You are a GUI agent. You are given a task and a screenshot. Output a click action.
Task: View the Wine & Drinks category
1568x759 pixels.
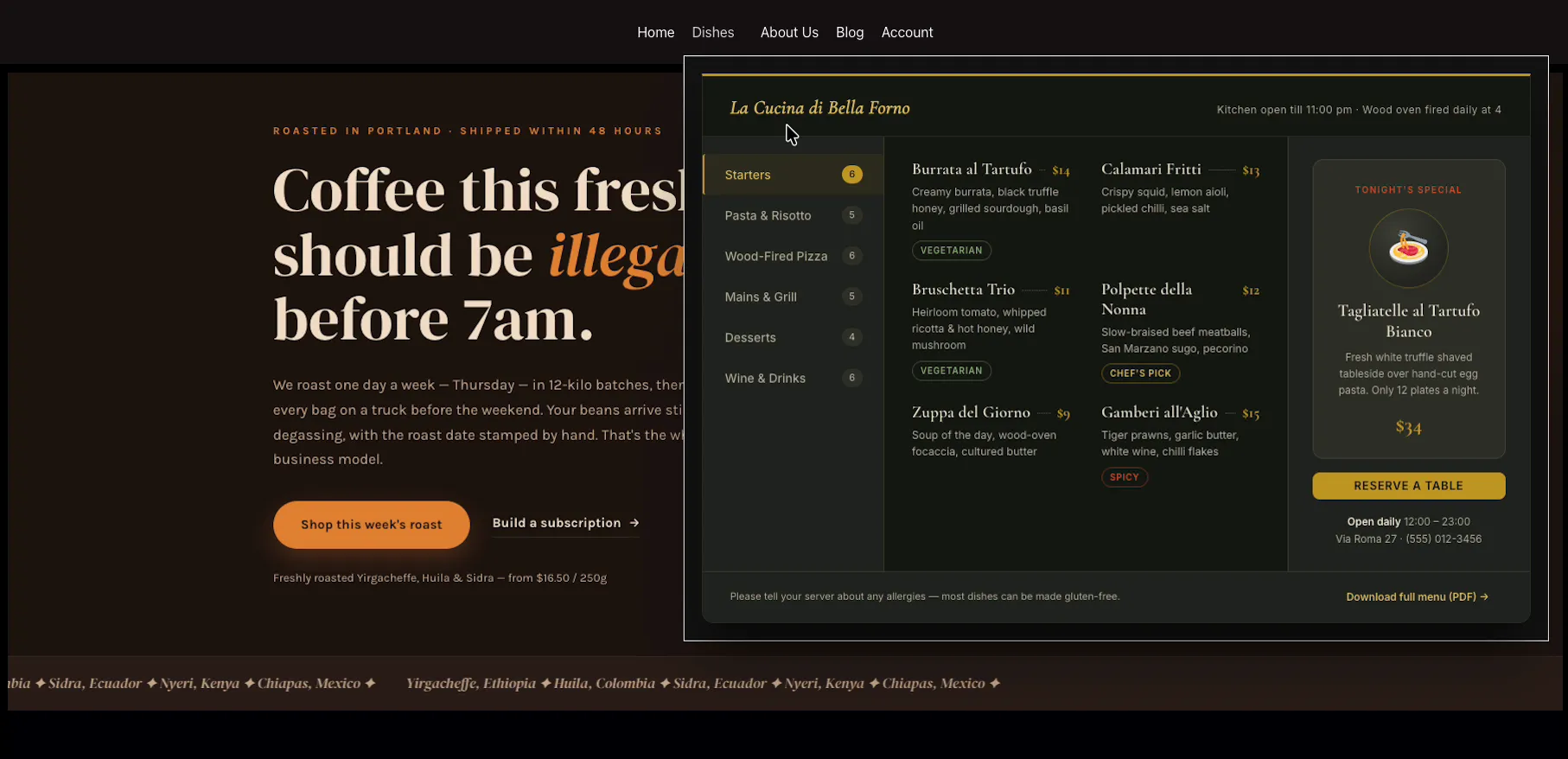coord(793,378)
